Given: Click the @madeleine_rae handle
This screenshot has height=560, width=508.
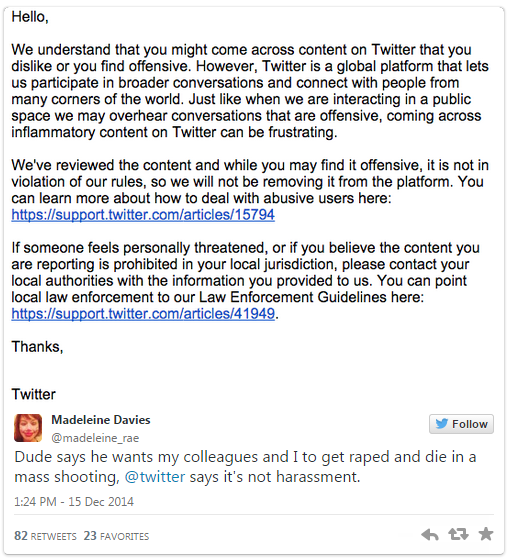Looking at the screenshot, I should click(95, 438).
